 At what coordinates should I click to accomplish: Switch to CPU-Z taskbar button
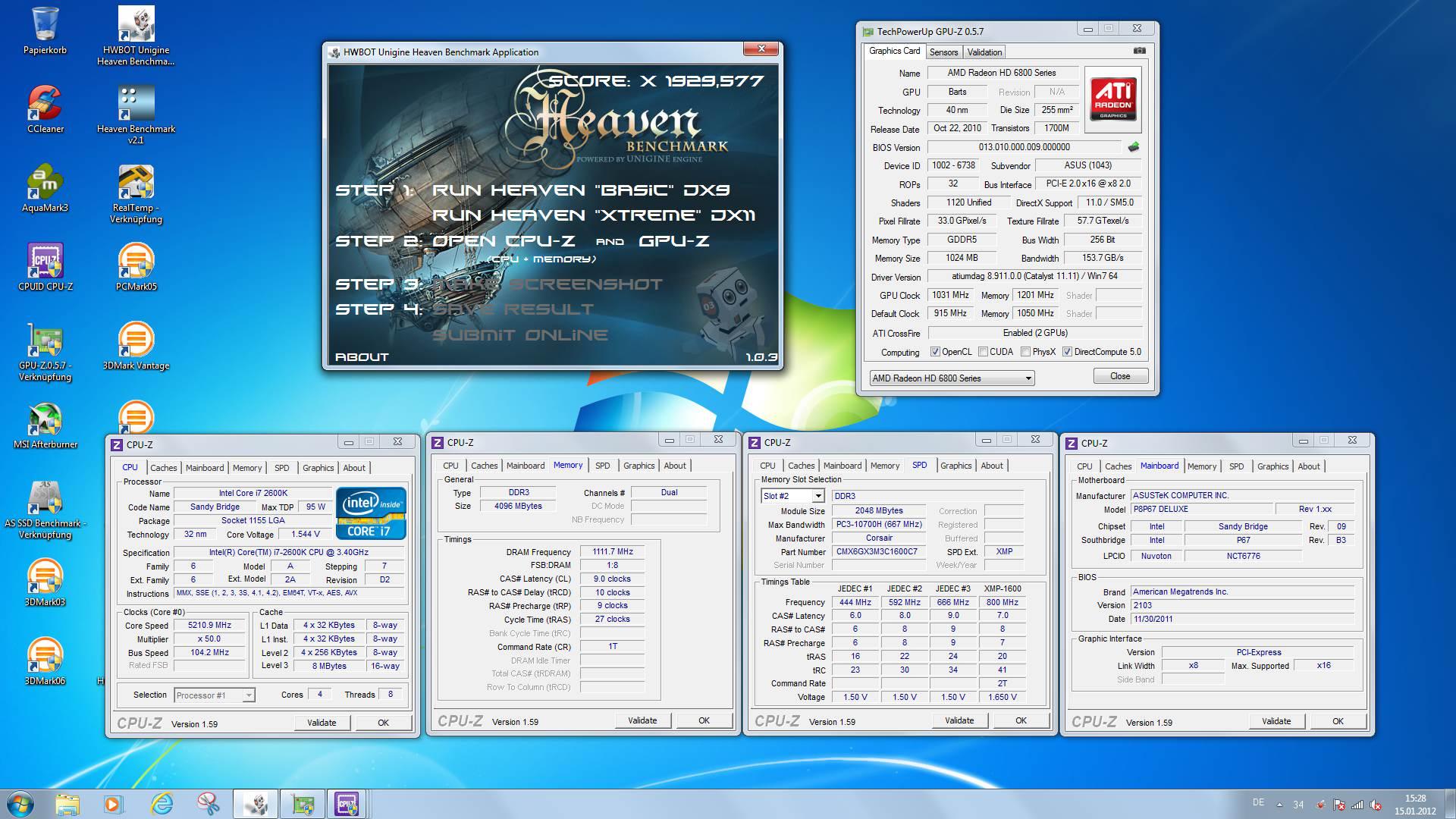coord(347,804)
